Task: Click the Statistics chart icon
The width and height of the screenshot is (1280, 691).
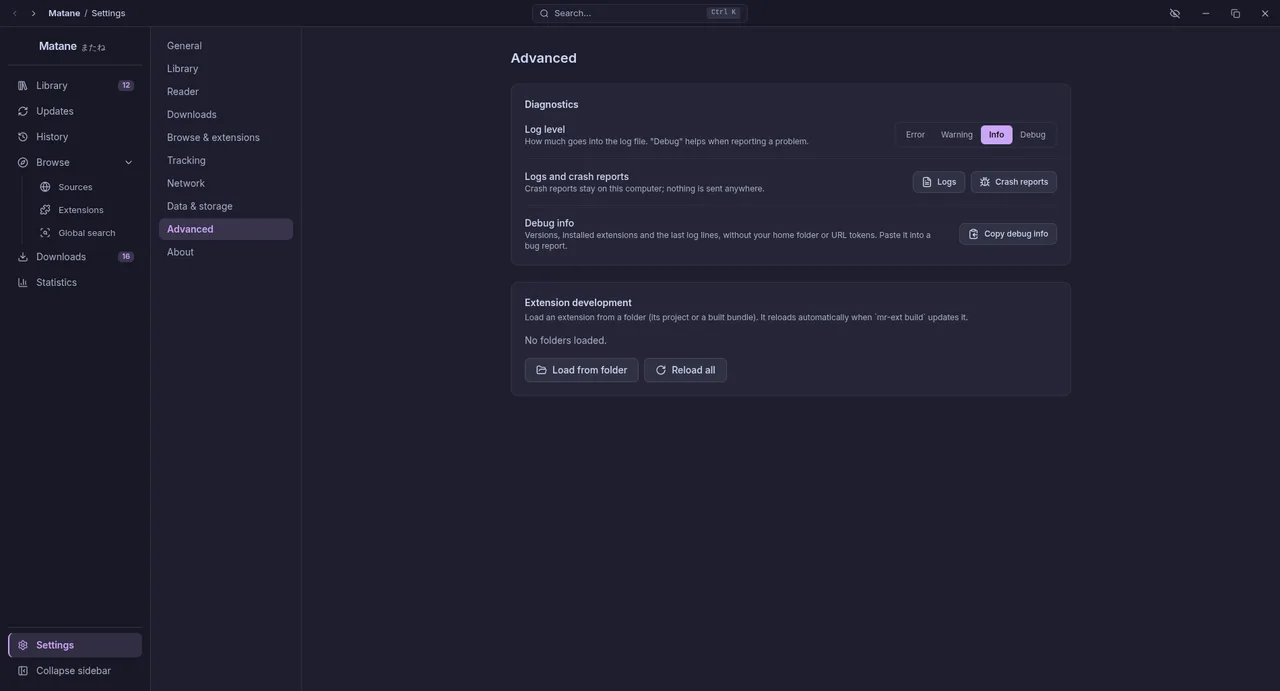Action: [x=23, y=283]
